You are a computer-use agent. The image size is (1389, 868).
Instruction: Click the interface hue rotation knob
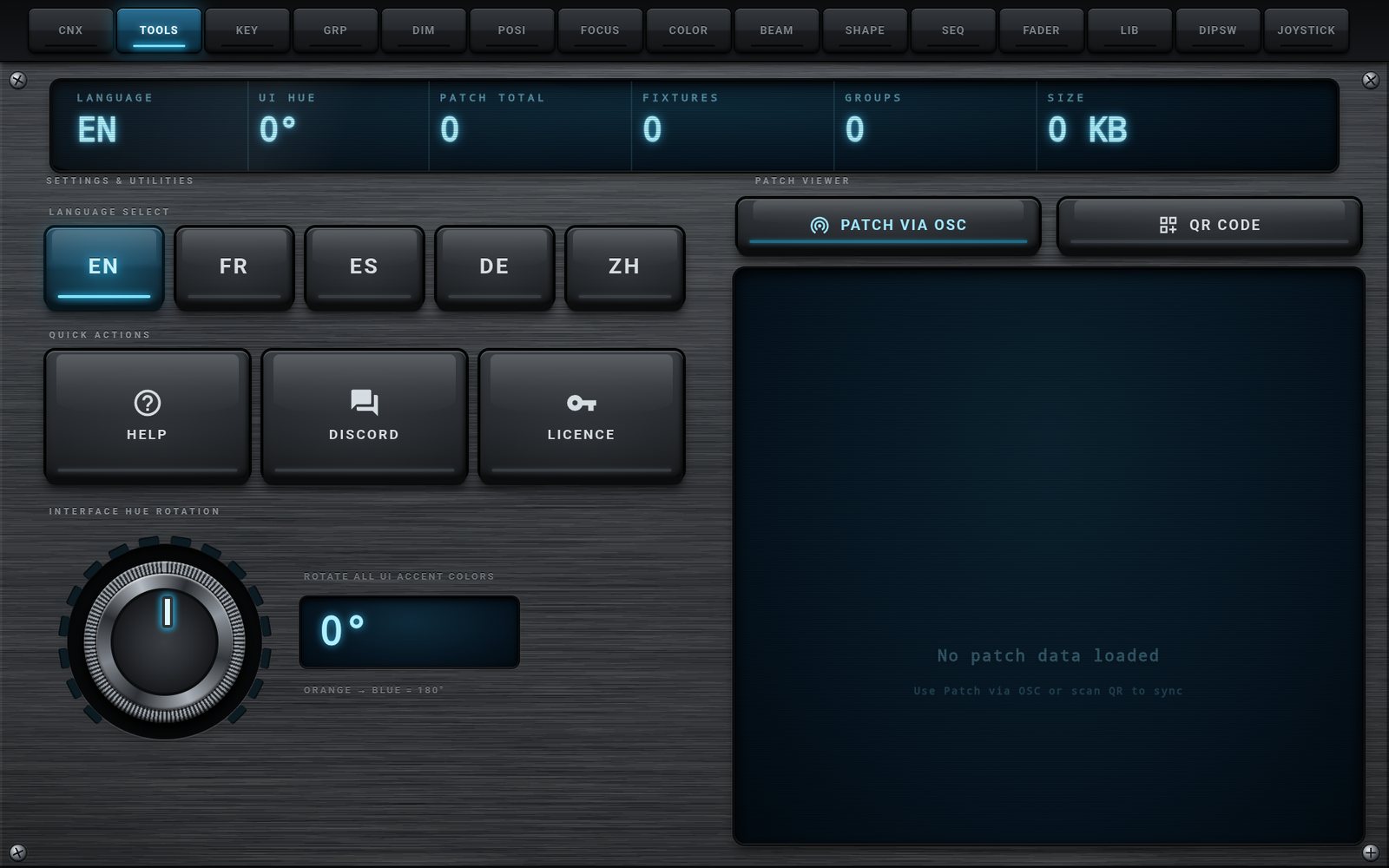pos(165,641)
